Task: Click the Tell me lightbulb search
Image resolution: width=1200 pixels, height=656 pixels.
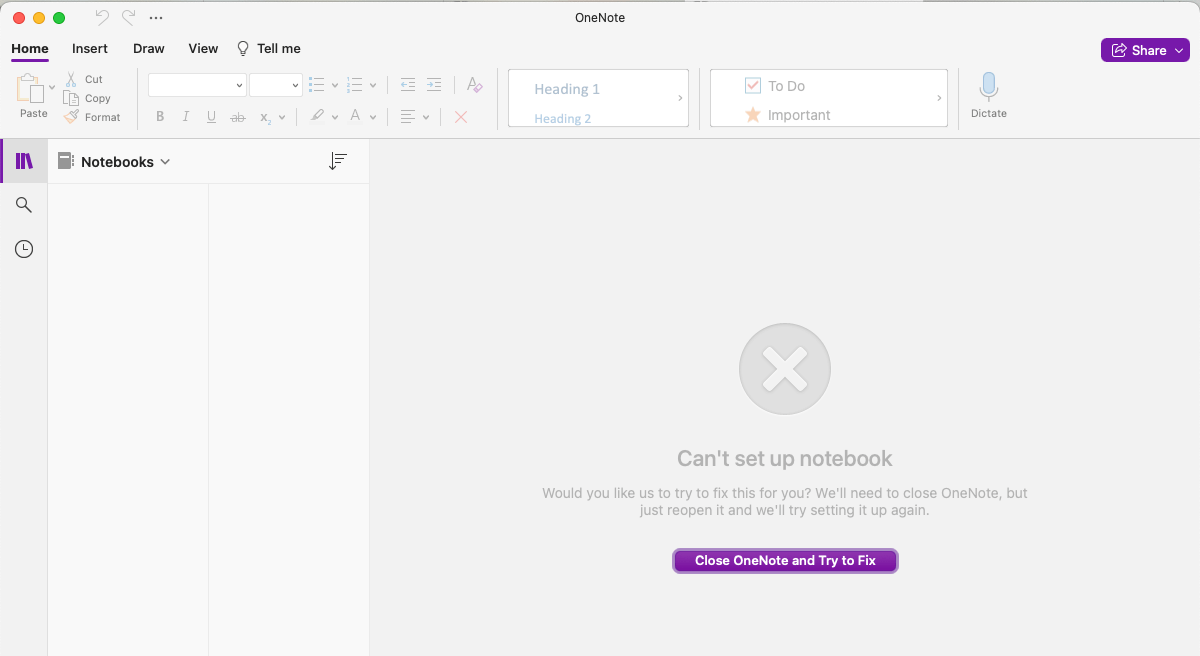Action: point(268,48)
